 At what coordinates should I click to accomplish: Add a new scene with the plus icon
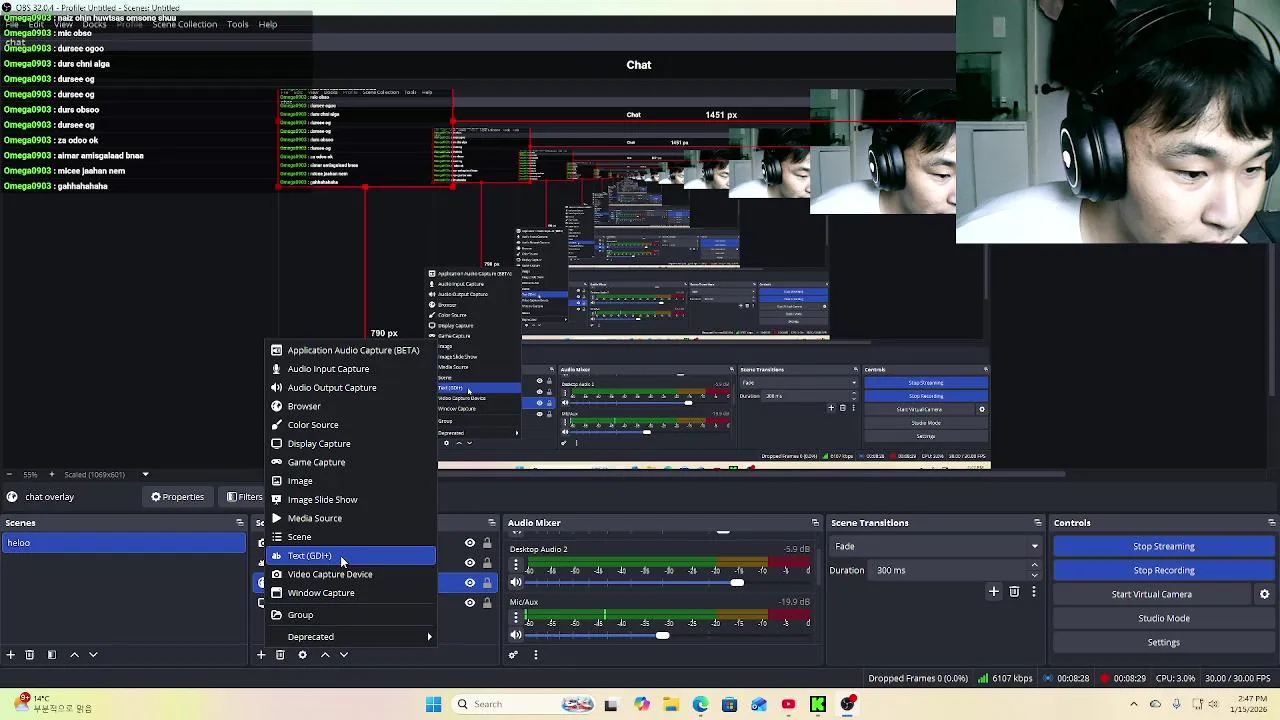[x=10, y=655]
